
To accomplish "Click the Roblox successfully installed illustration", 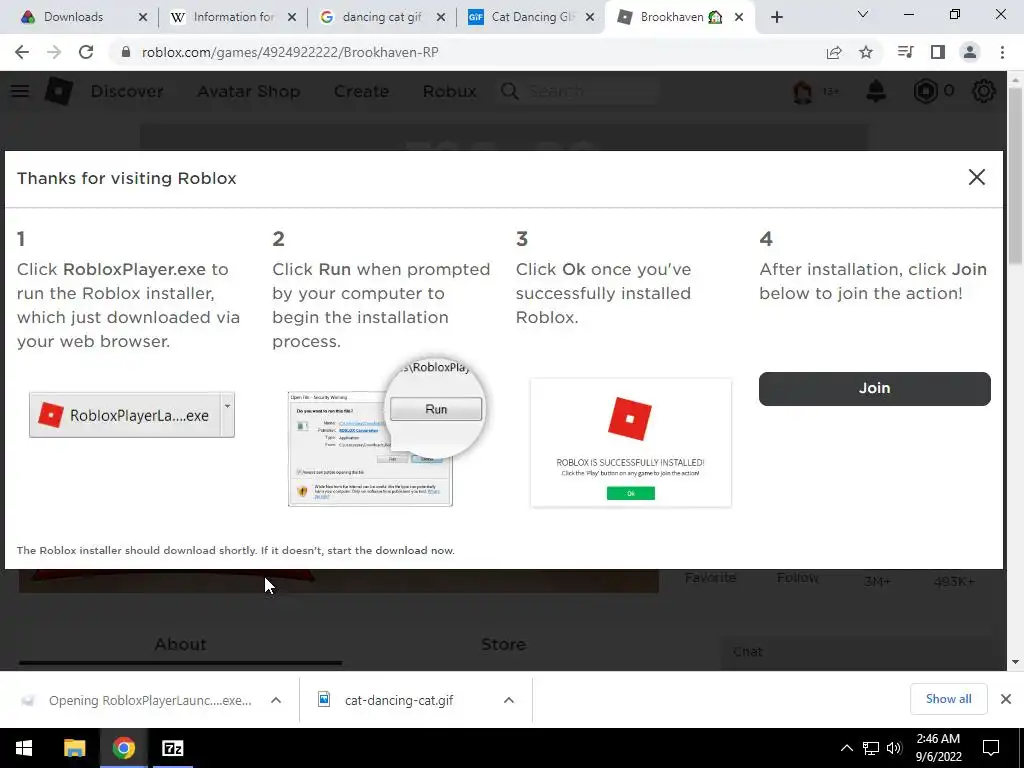I will click(x=631, y=443).
